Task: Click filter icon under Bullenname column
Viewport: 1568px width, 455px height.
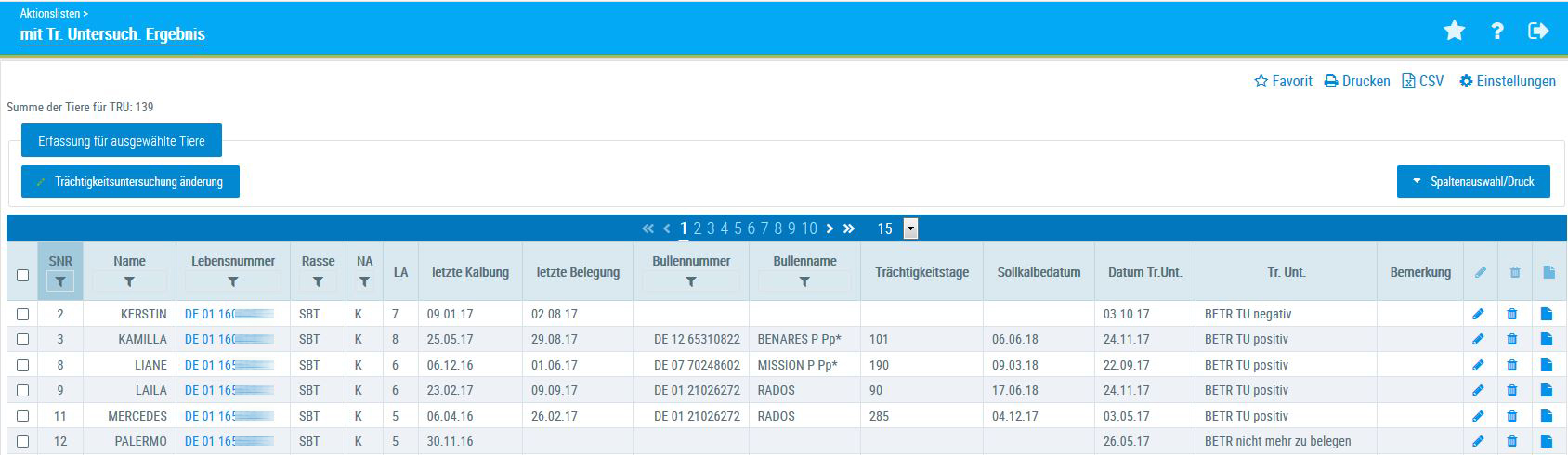Action: [804, 281]
